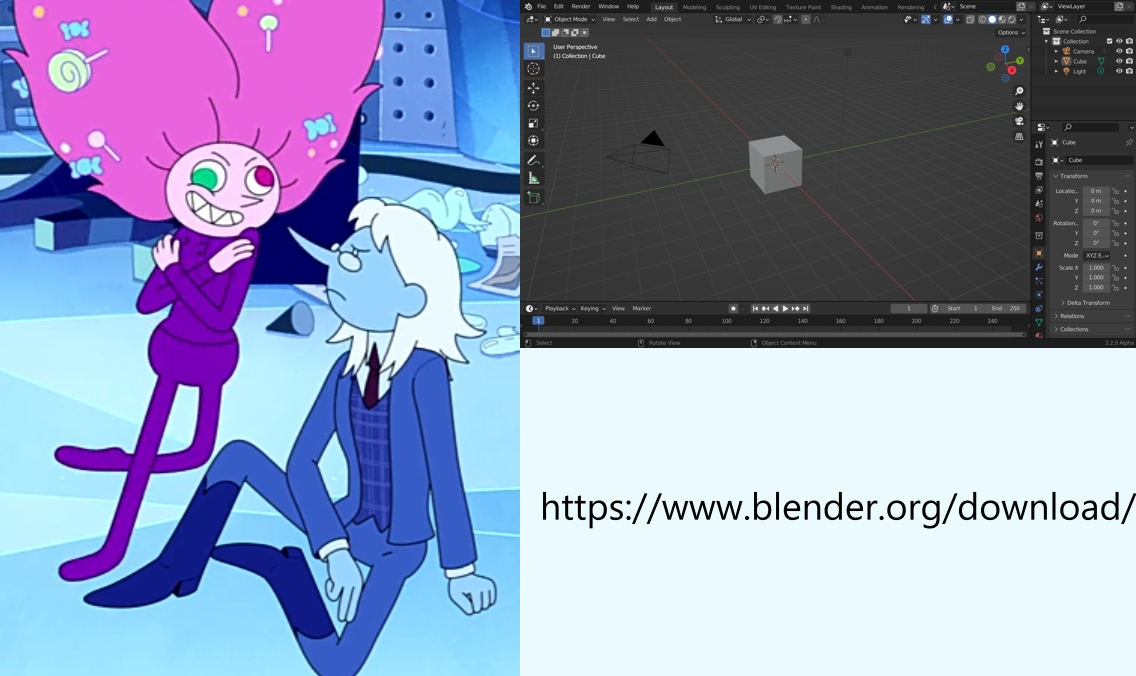Switch to the Sculpting workspace tab

point(727,7)
